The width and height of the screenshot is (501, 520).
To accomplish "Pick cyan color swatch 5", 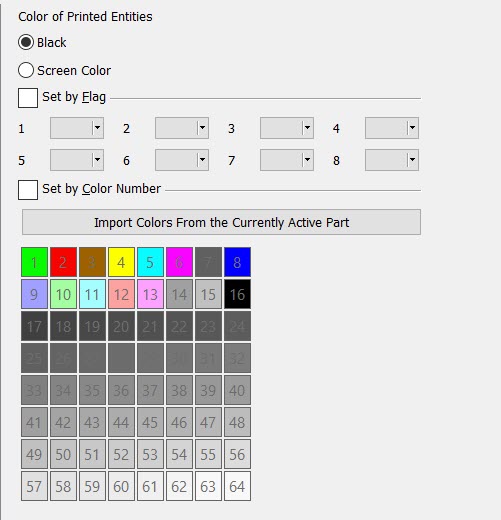I will (x=150, y=262).
